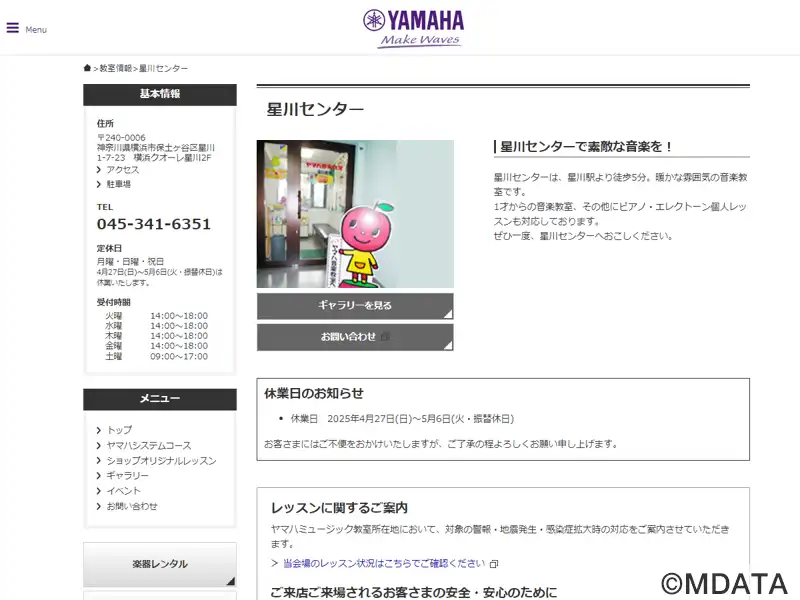
Task: Click the 基本情報 panel header
Action: point(160,94)
